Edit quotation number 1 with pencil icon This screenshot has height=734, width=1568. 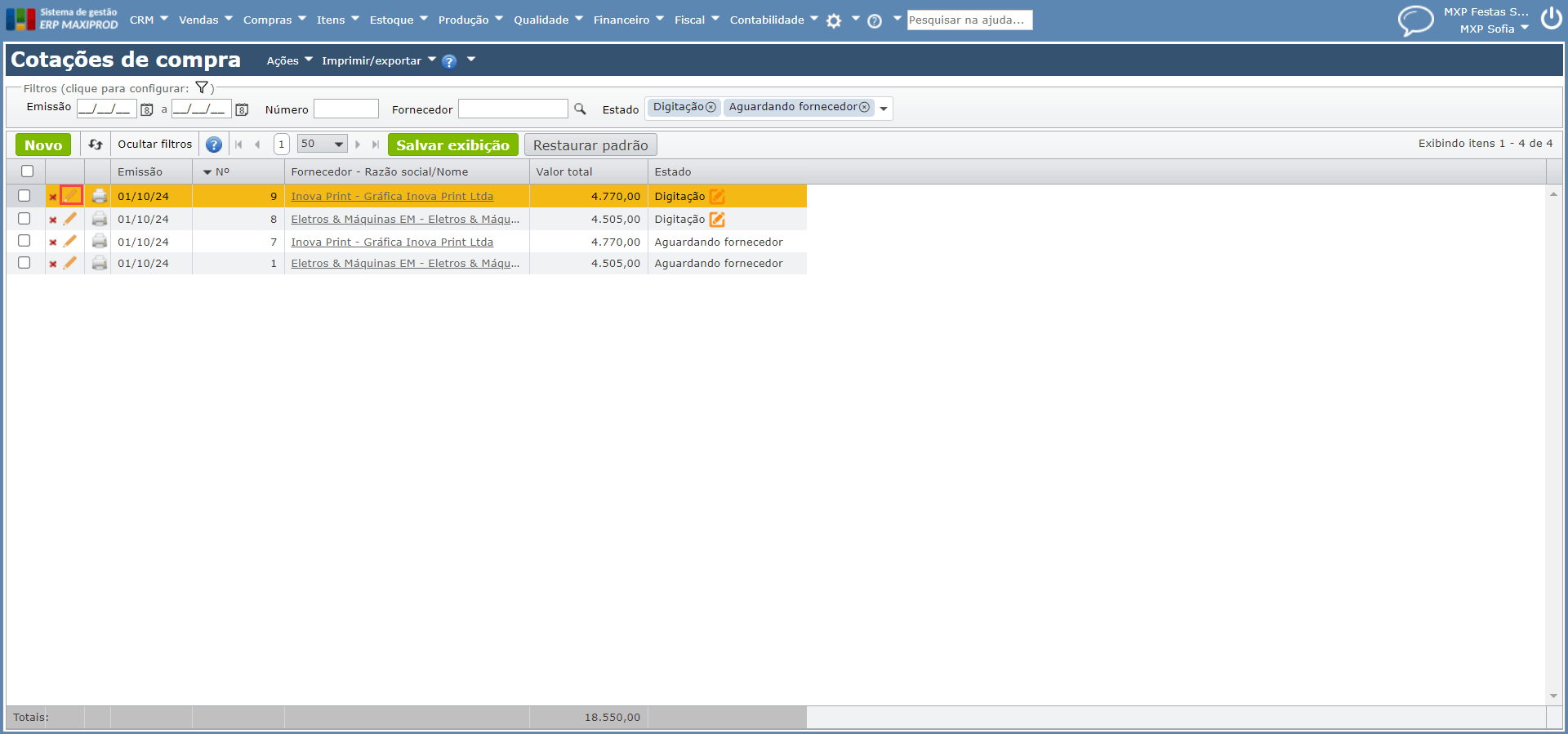(70, 263)
